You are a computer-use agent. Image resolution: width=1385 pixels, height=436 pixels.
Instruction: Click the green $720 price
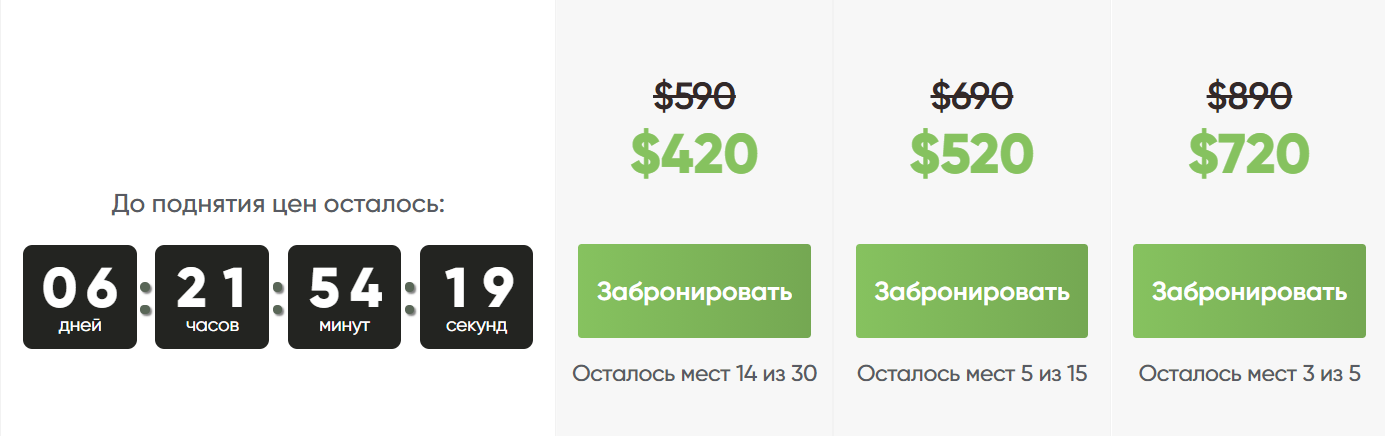(x=1249, y=154)
